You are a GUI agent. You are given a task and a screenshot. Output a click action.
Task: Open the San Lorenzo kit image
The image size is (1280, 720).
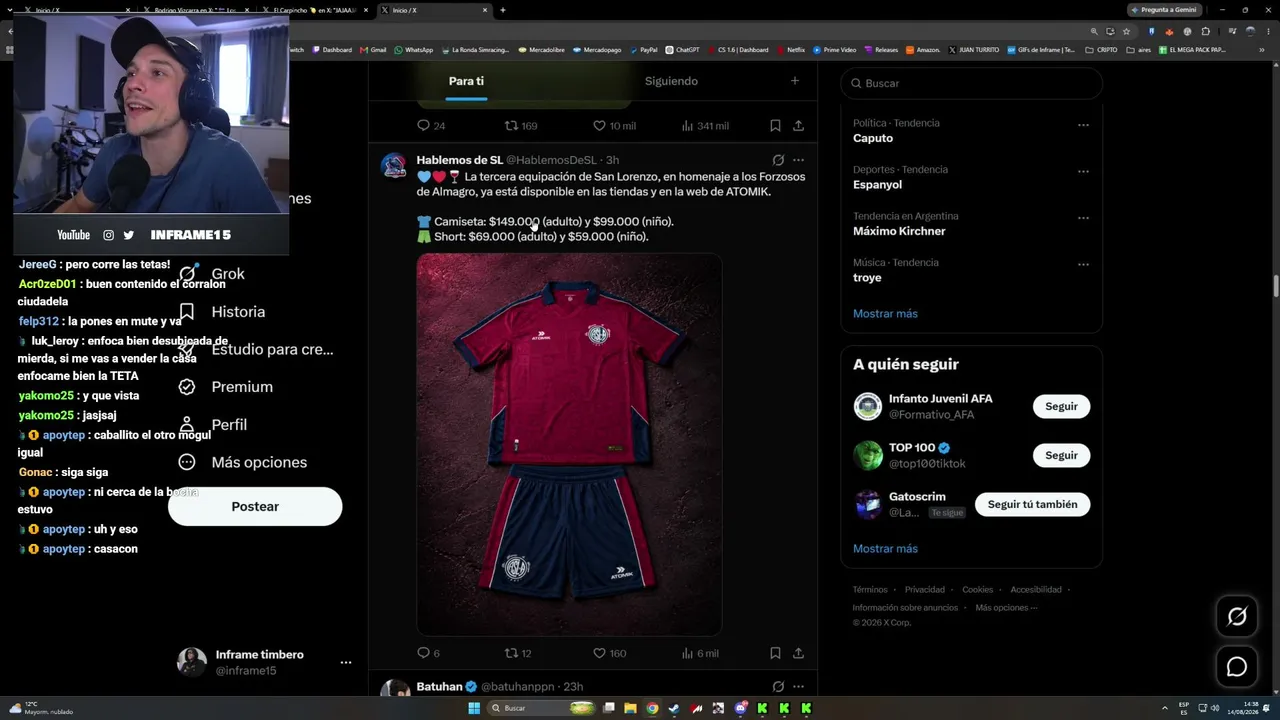[x=569, y=445]
